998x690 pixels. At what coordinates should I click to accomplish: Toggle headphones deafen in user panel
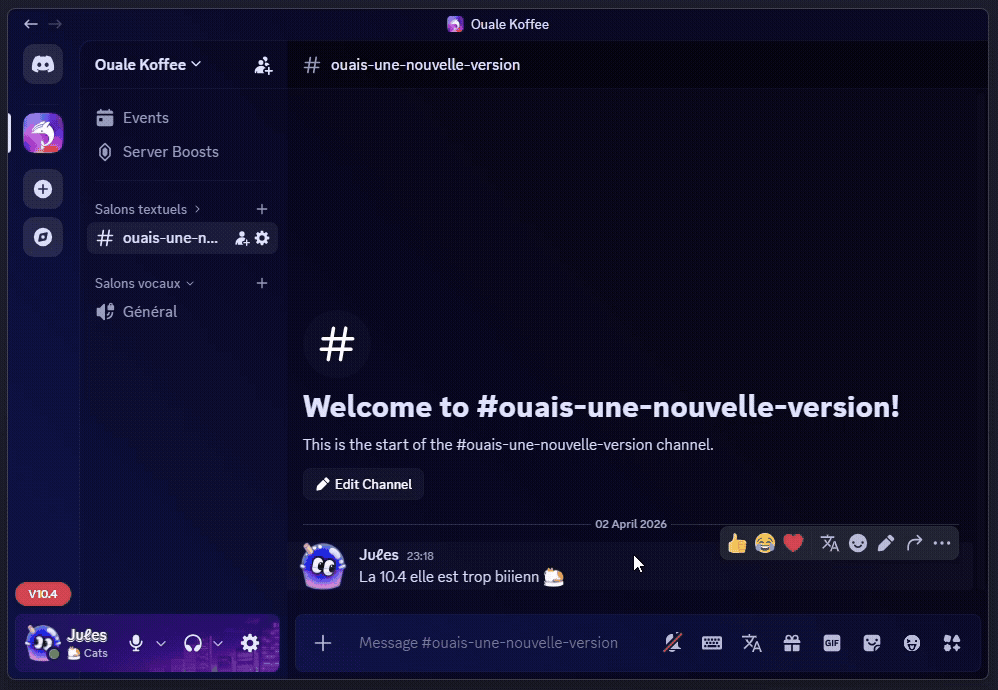pyautogui.click(x=193, y=643)
